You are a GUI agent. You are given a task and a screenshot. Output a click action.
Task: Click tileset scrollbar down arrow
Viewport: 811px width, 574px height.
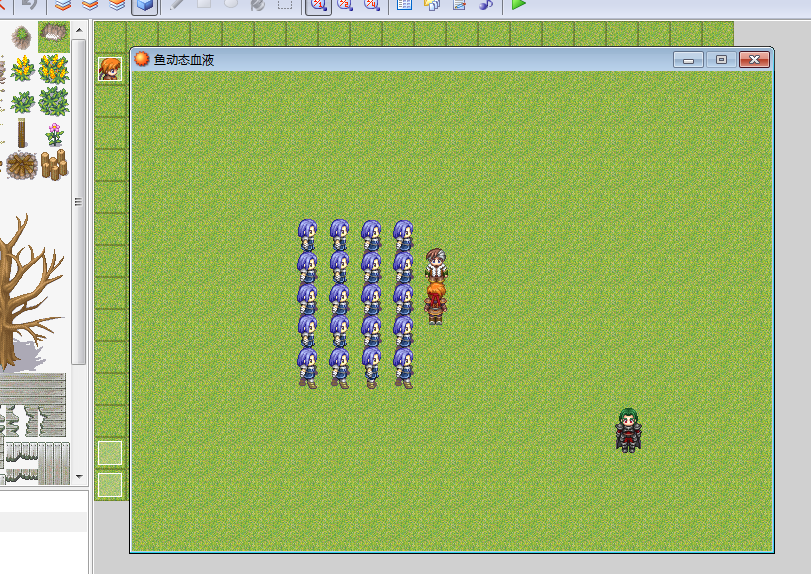[x=79, y=476]
